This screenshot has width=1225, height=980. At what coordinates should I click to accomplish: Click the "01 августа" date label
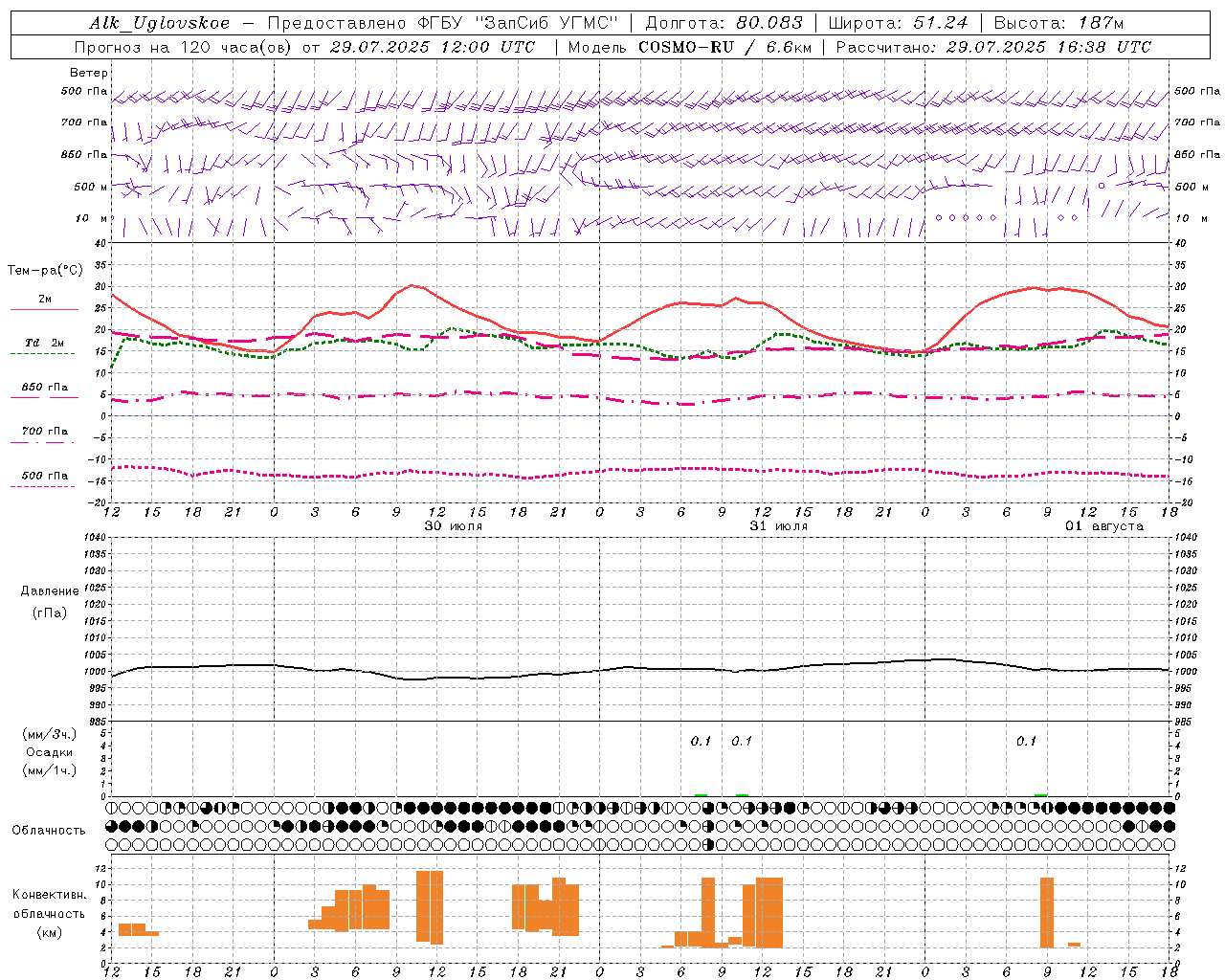point(1104,526)
